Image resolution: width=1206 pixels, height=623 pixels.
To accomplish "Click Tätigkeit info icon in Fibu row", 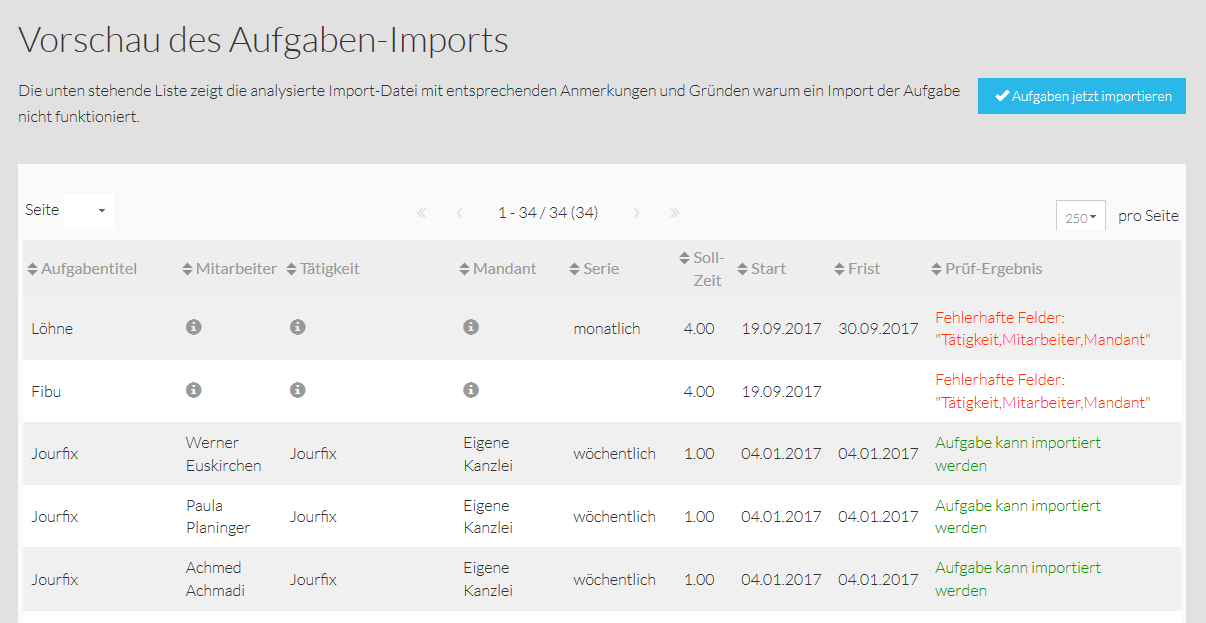I will coord(298,390).
